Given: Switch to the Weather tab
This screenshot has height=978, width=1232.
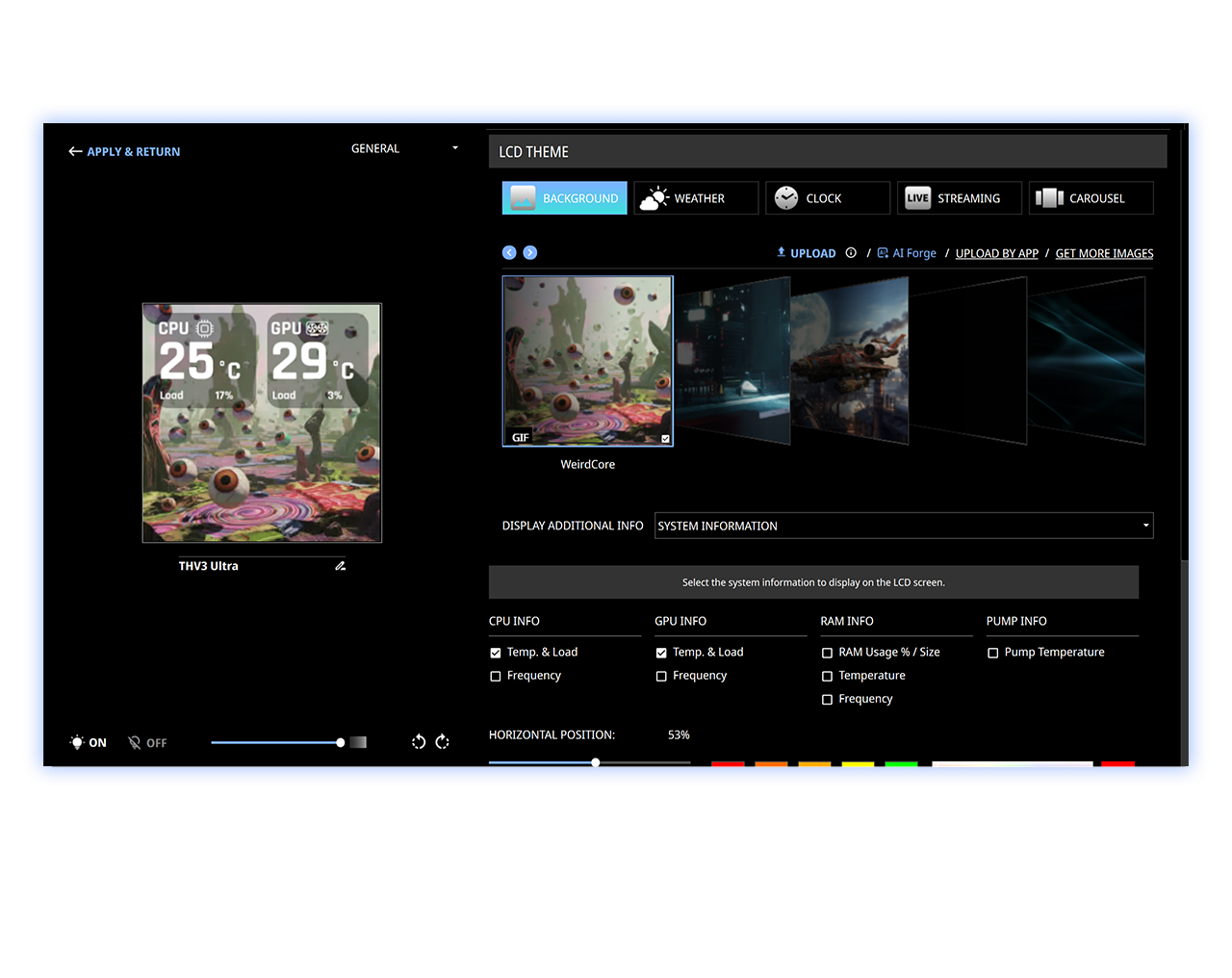Looking at the screenshot, I should point(695,198).
